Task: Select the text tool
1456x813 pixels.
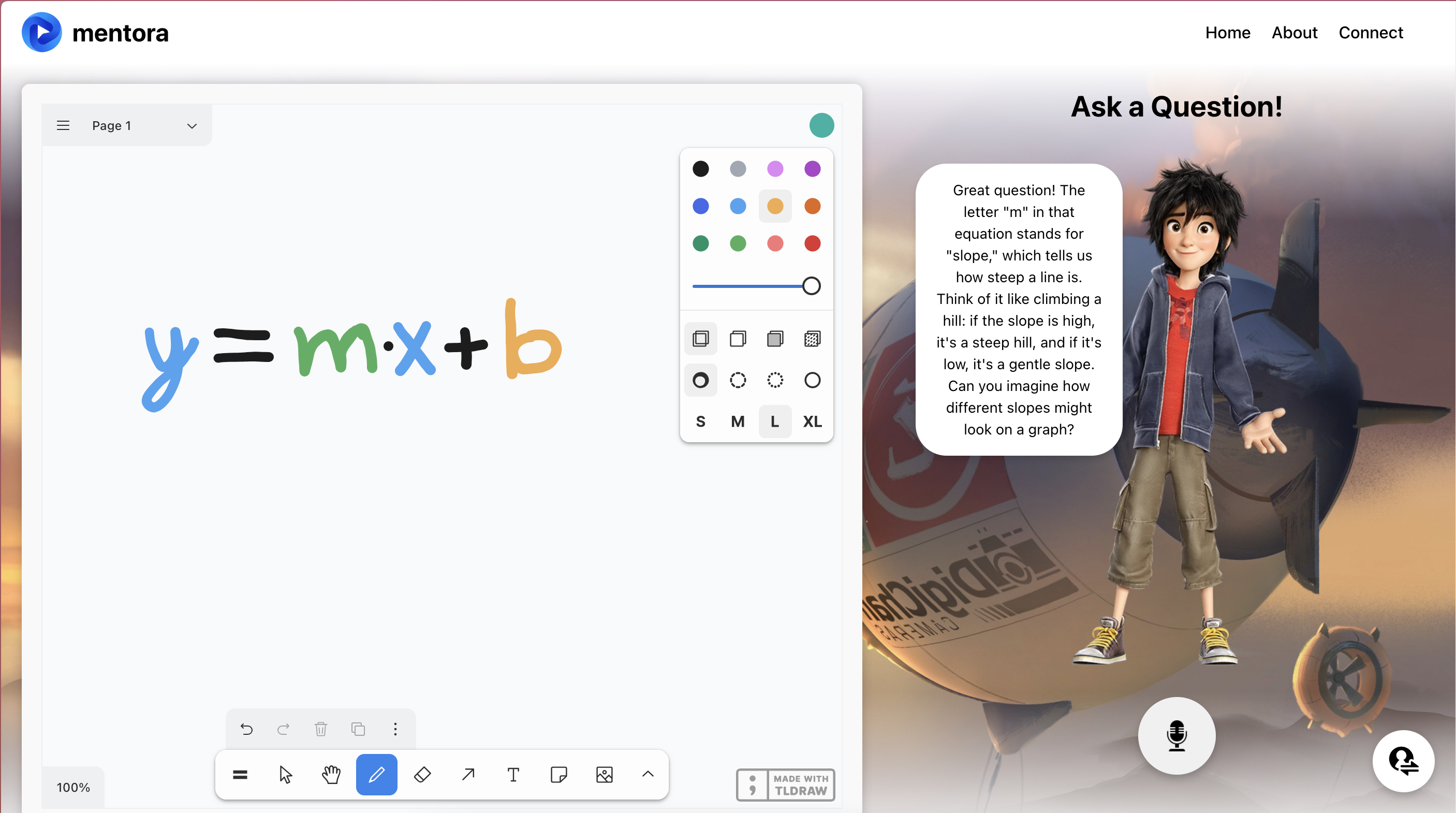Action: coord(513,775)
